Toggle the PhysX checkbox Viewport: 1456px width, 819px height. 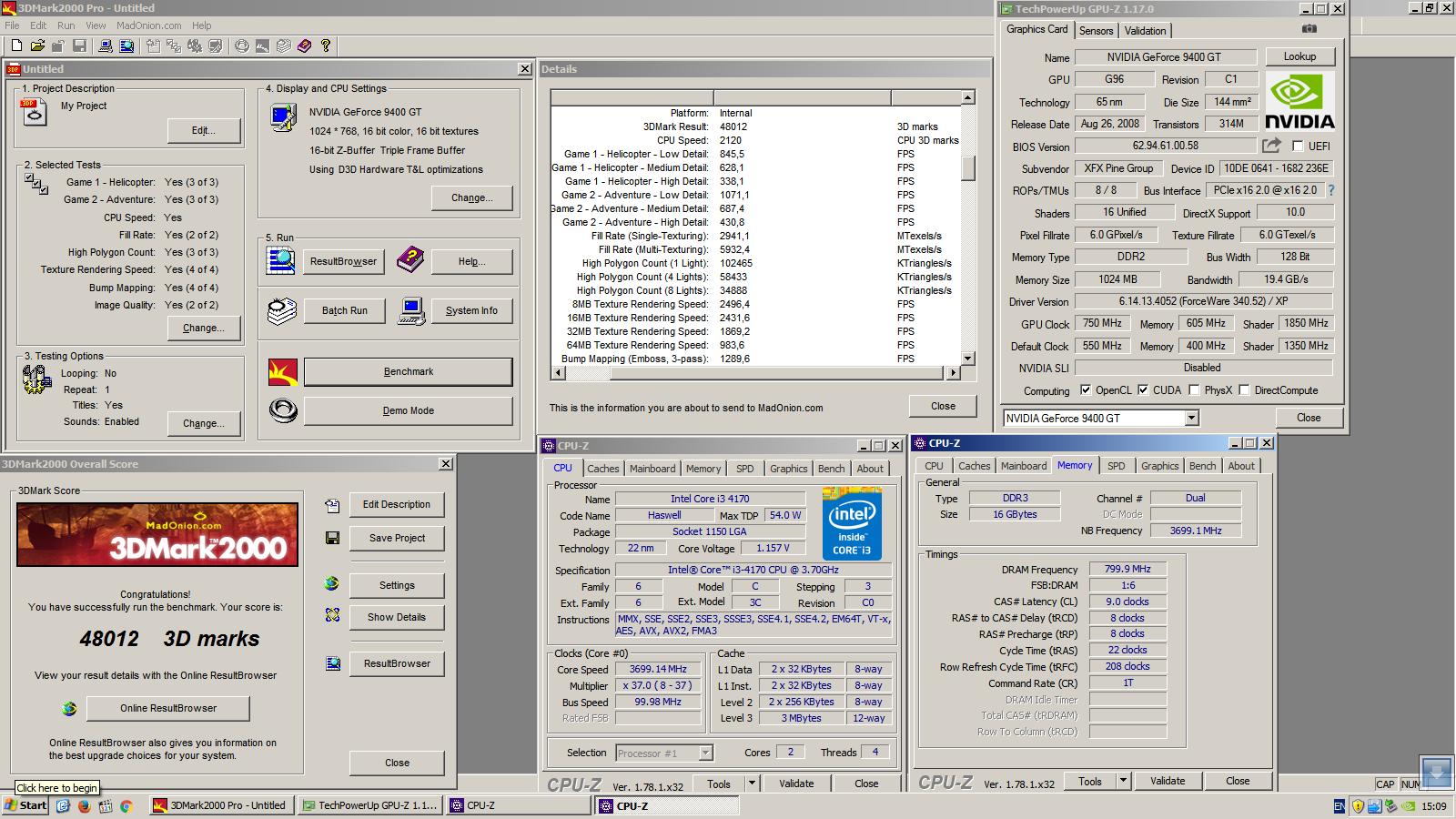1194,389
